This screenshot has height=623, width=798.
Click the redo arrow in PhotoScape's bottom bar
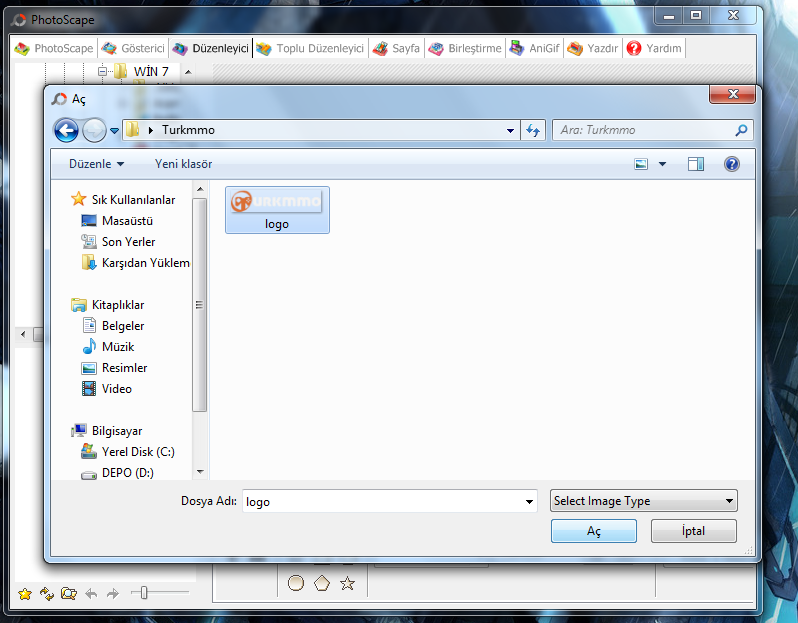click(x=112, y=593)
